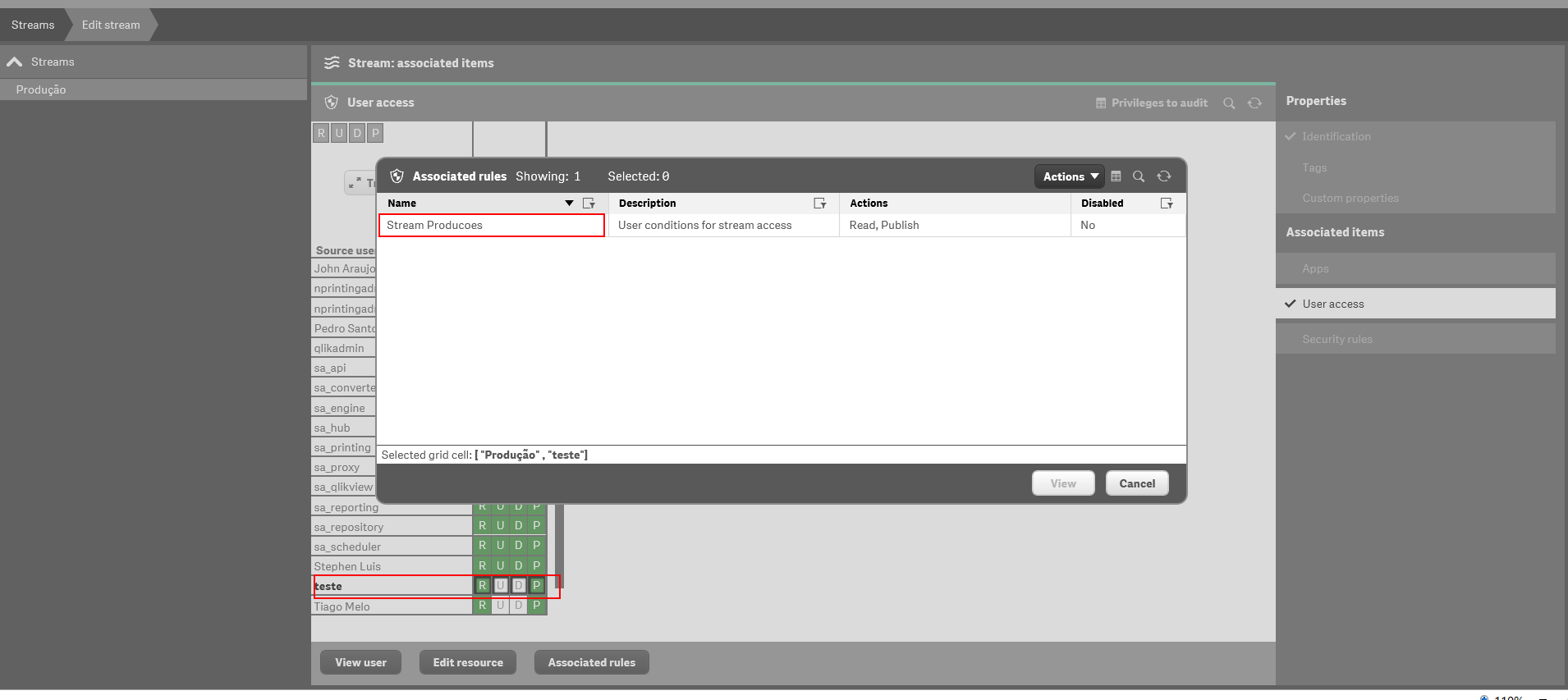Open Apps associated items

coord(1415,268)
